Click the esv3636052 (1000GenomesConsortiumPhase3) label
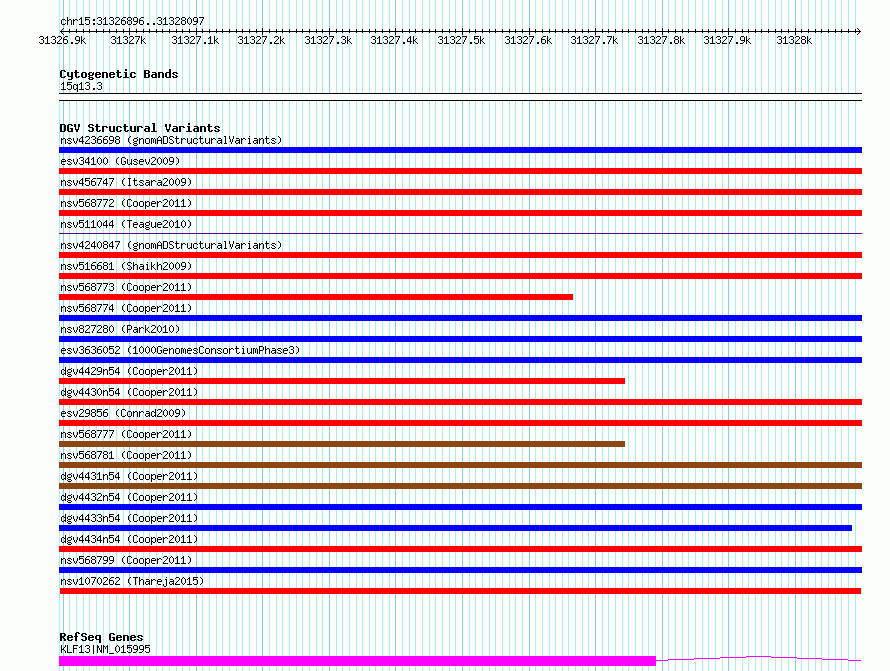 (x=180, y=350)
